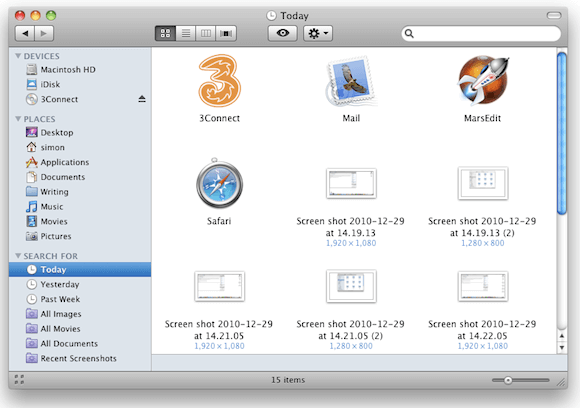Viewport: 580px width, 408px height.
Task: Click the Pictures camera icon
Action: tap(32, 236)
